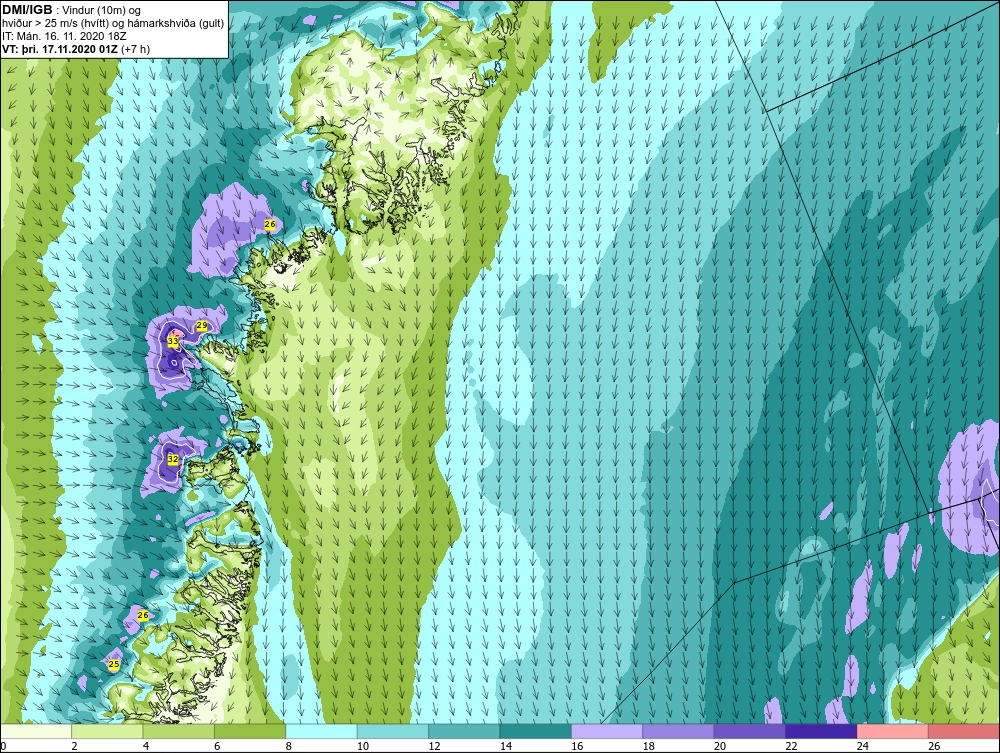This screenshot has width=1000, height=753.
Task: Click the off-white 0–2 m/s legend swatch
Action: pyautogui.click(x=36, y=731)
